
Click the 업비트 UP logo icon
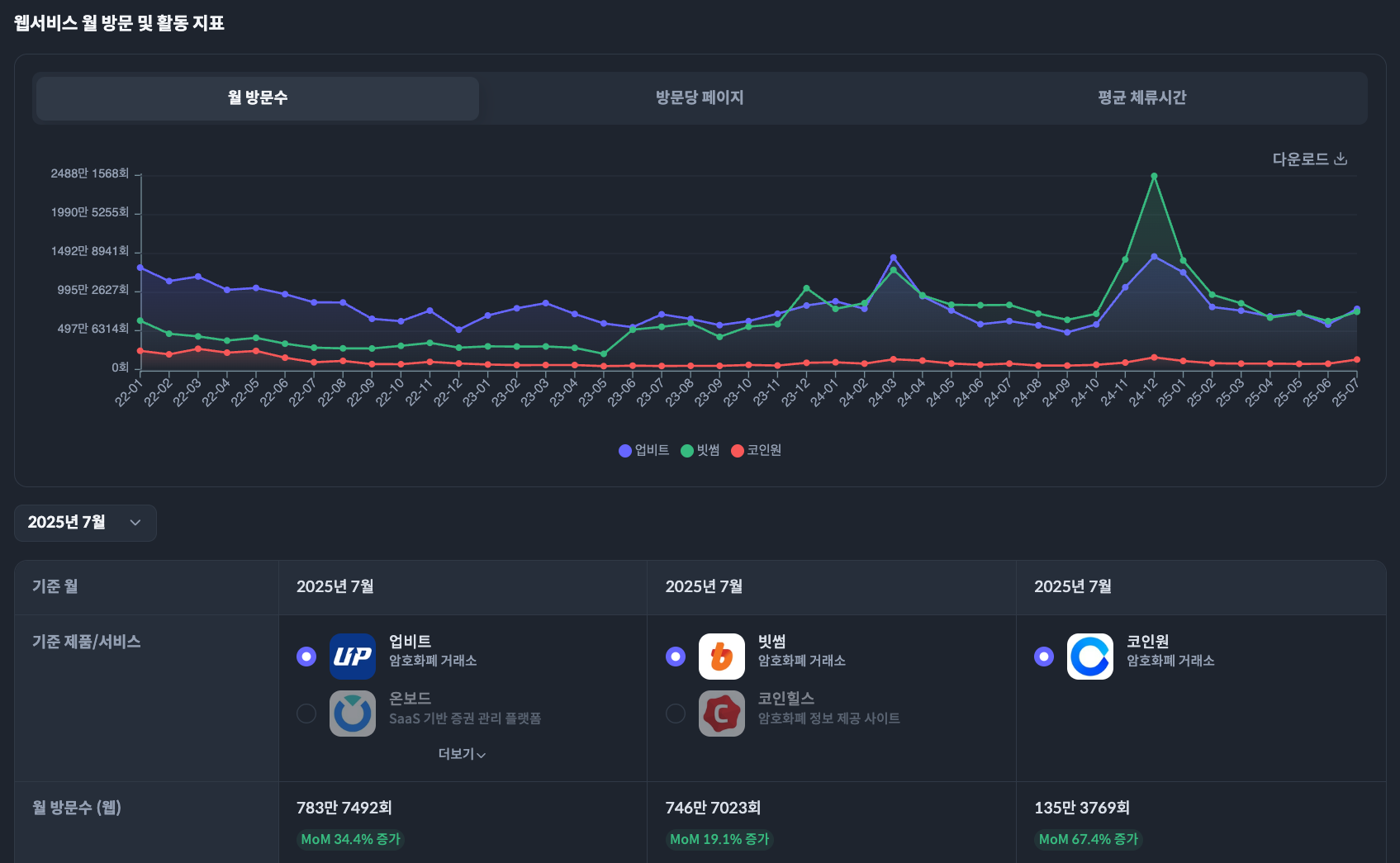353,657
